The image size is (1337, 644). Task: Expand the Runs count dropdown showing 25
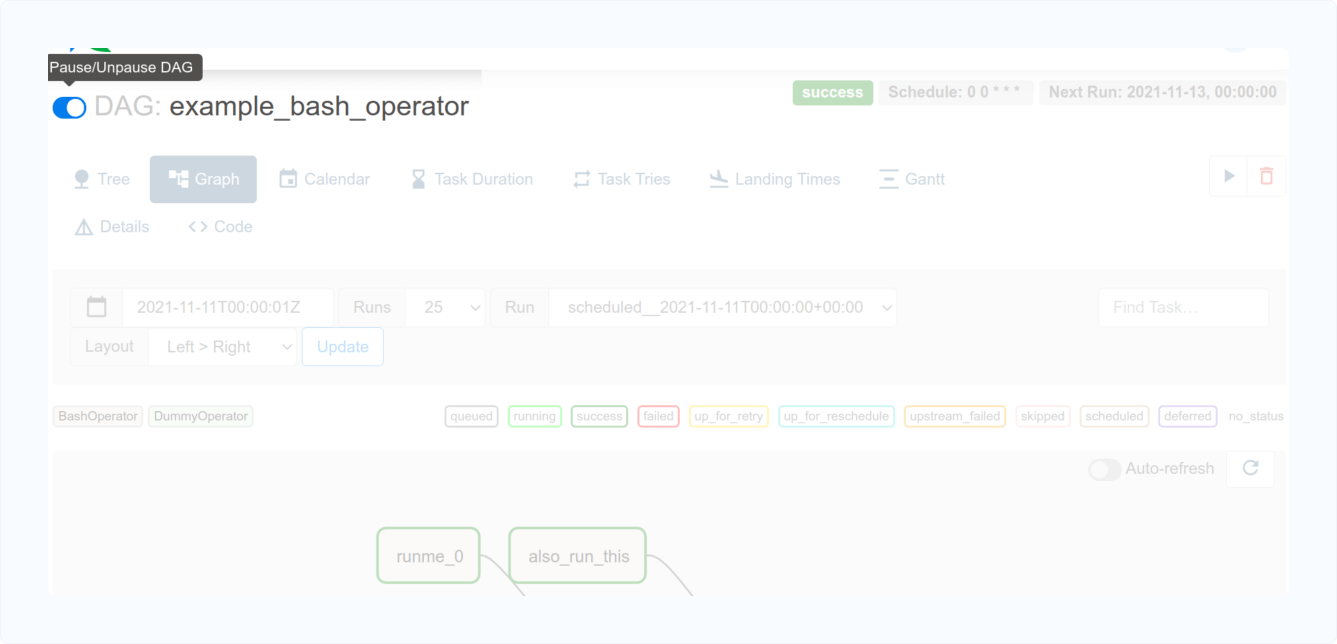pyautogui.click(x=445, y=307)
